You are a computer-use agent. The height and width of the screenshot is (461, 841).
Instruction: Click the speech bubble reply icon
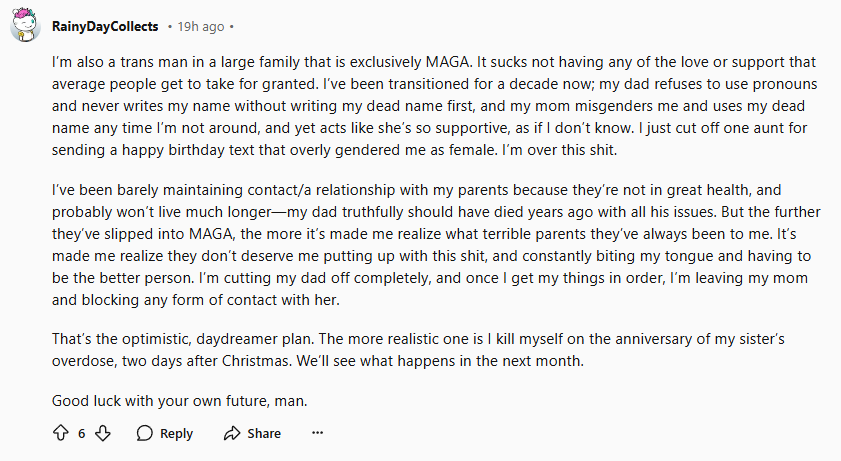(145, 433)
